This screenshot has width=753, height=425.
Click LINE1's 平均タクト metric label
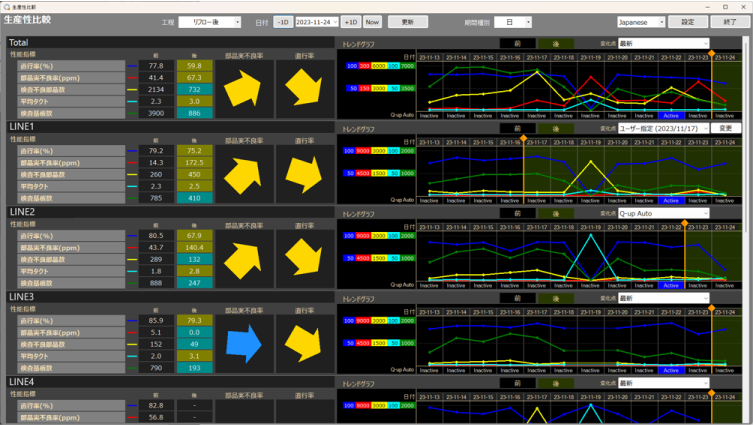[x=71, y=186]
